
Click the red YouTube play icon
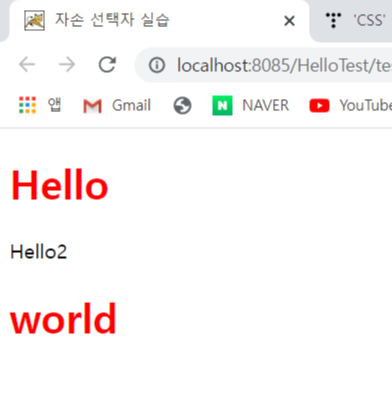[319, 106]
